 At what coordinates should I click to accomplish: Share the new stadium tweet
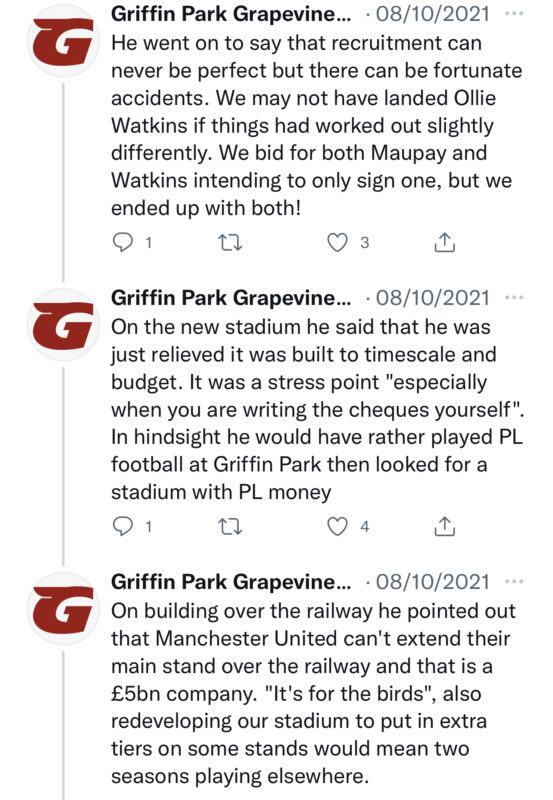tap(444, 526)
